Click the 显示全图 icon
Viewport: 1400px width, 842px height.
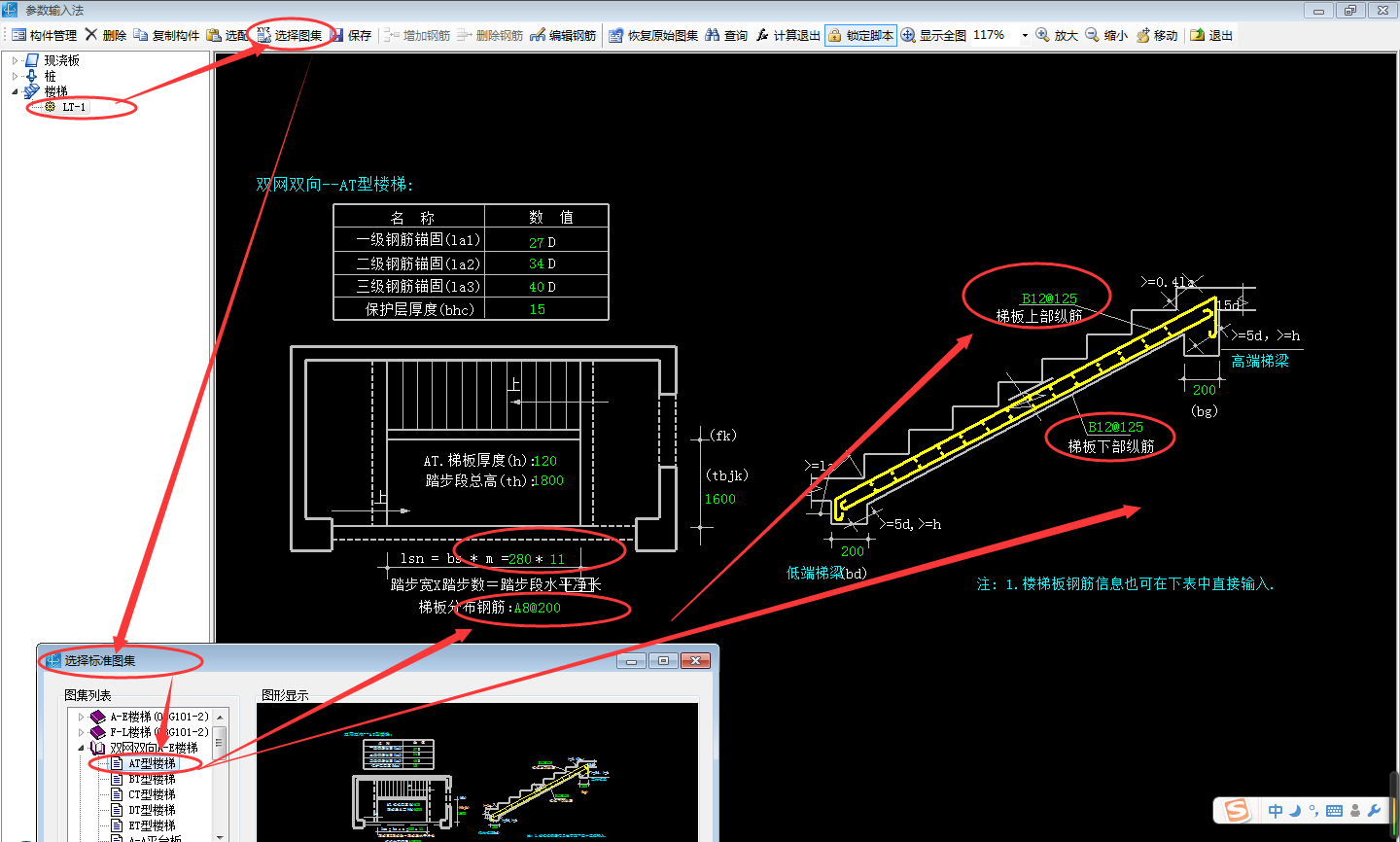click(908, 35)
